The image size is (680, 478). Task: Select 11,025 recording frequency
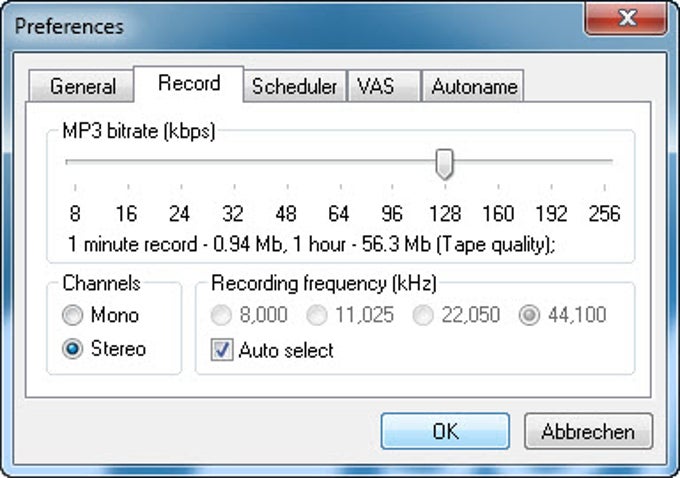point(350,315)
